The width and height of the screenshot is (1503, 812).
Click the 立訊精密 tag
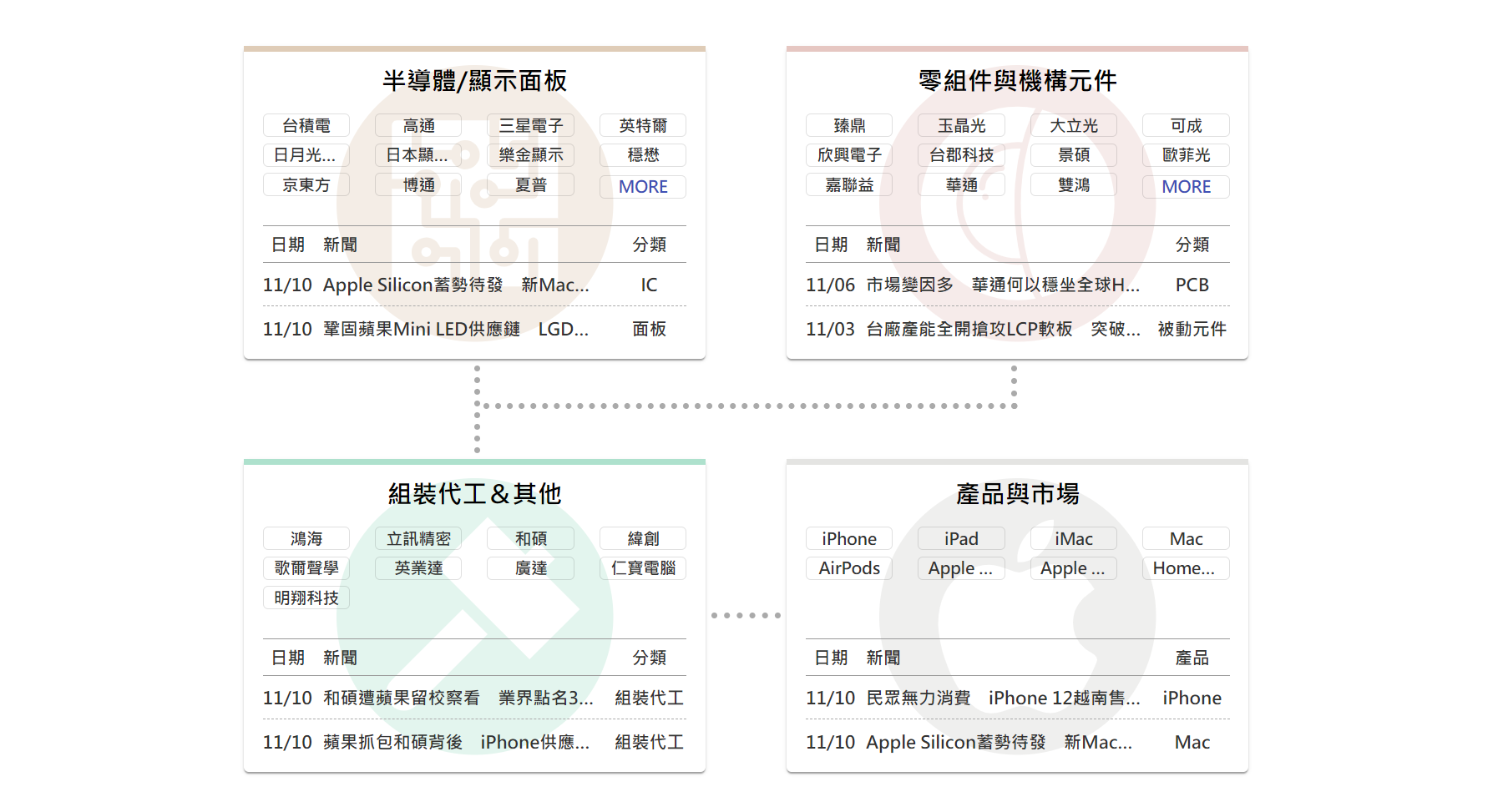(x=418, y=539)
